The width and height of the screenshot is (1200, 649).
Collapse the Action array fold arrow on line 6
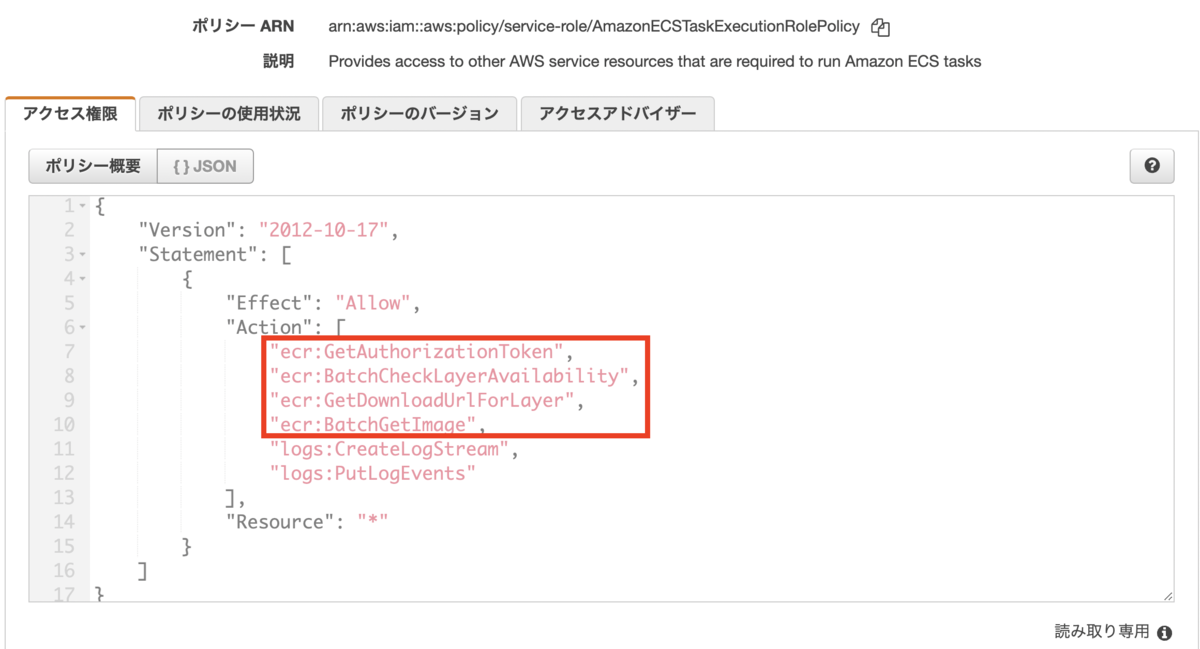(x=83, y=328)
